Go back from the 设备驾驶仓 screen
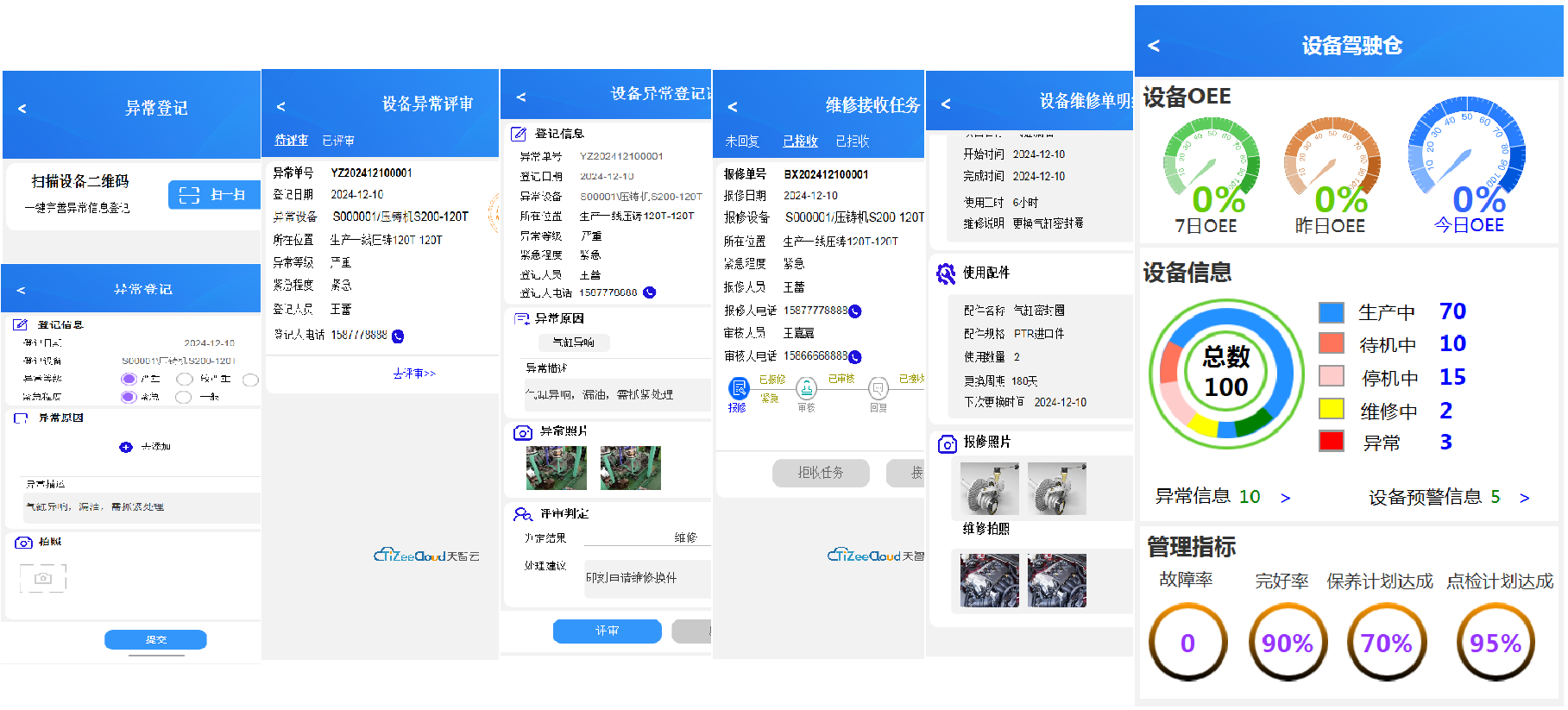 [1154, 46]
